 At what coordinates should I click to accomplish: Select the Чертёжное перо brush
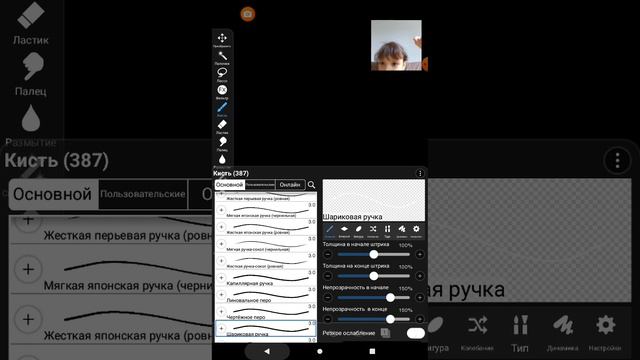266,312
